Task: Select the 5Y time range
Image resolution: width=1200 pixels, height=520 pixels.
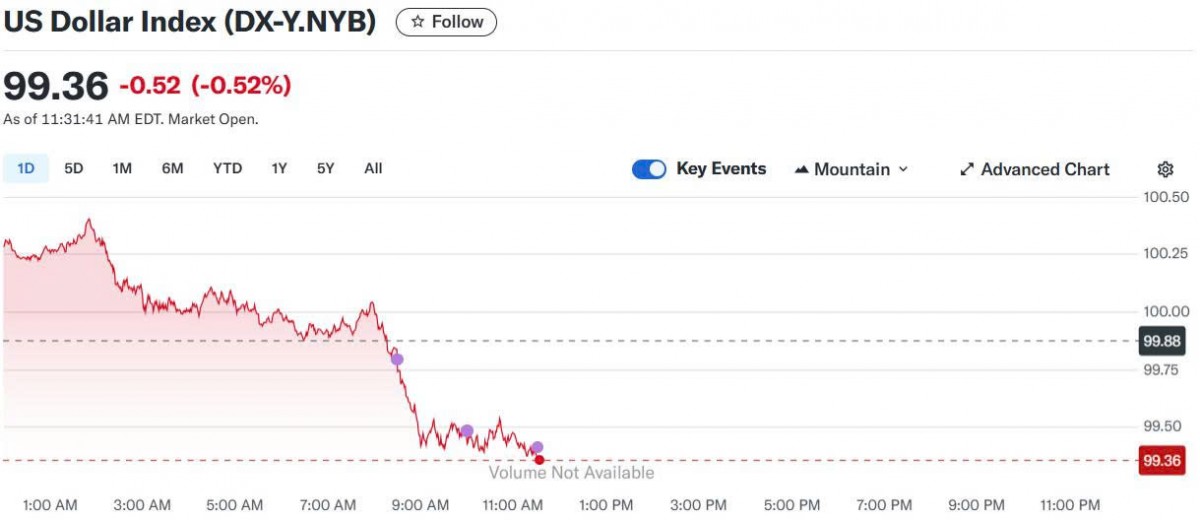Action: pos(325,168)
